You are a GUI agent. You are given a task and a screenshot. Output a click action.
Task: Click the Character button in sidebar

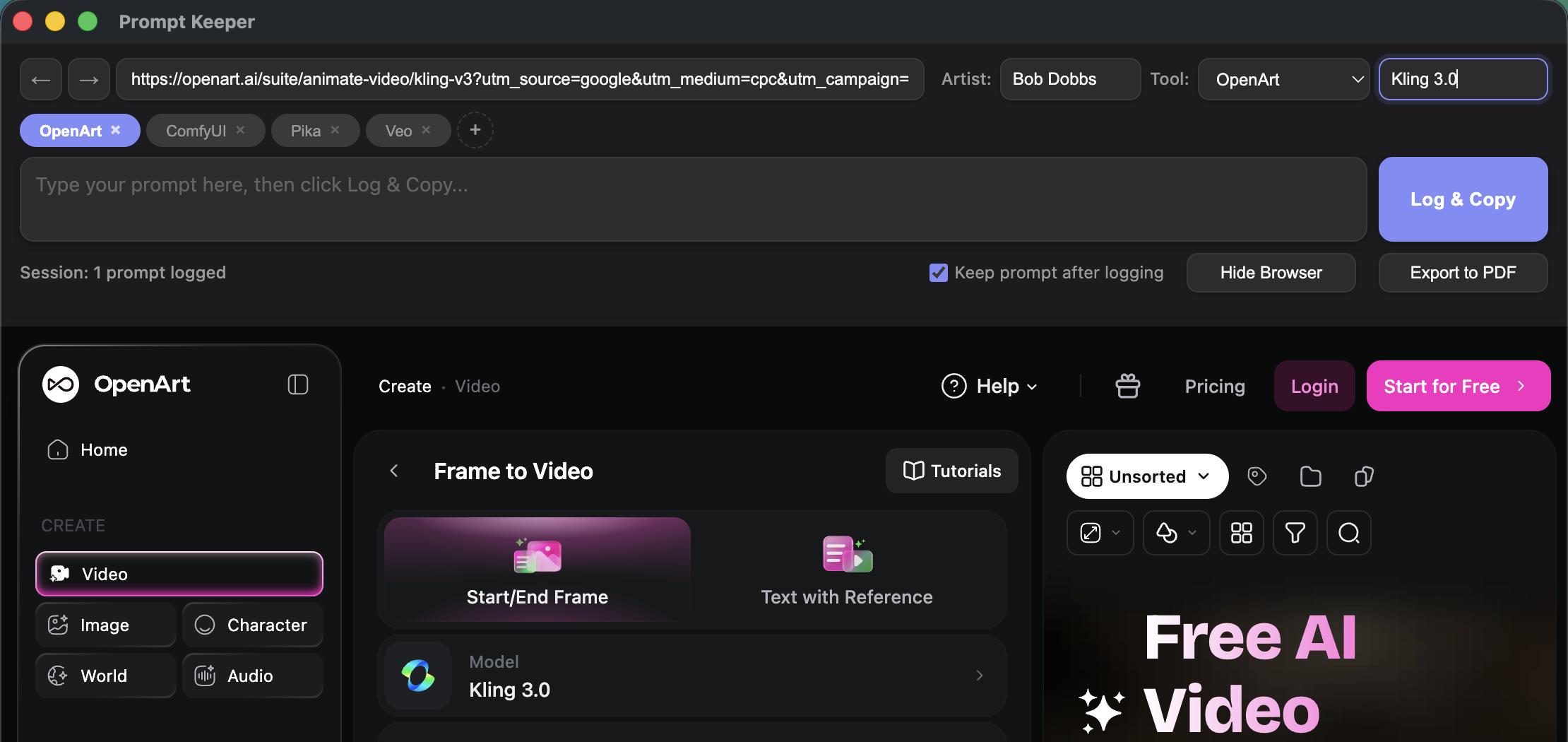pyautogui.click(x=253, y=625)
